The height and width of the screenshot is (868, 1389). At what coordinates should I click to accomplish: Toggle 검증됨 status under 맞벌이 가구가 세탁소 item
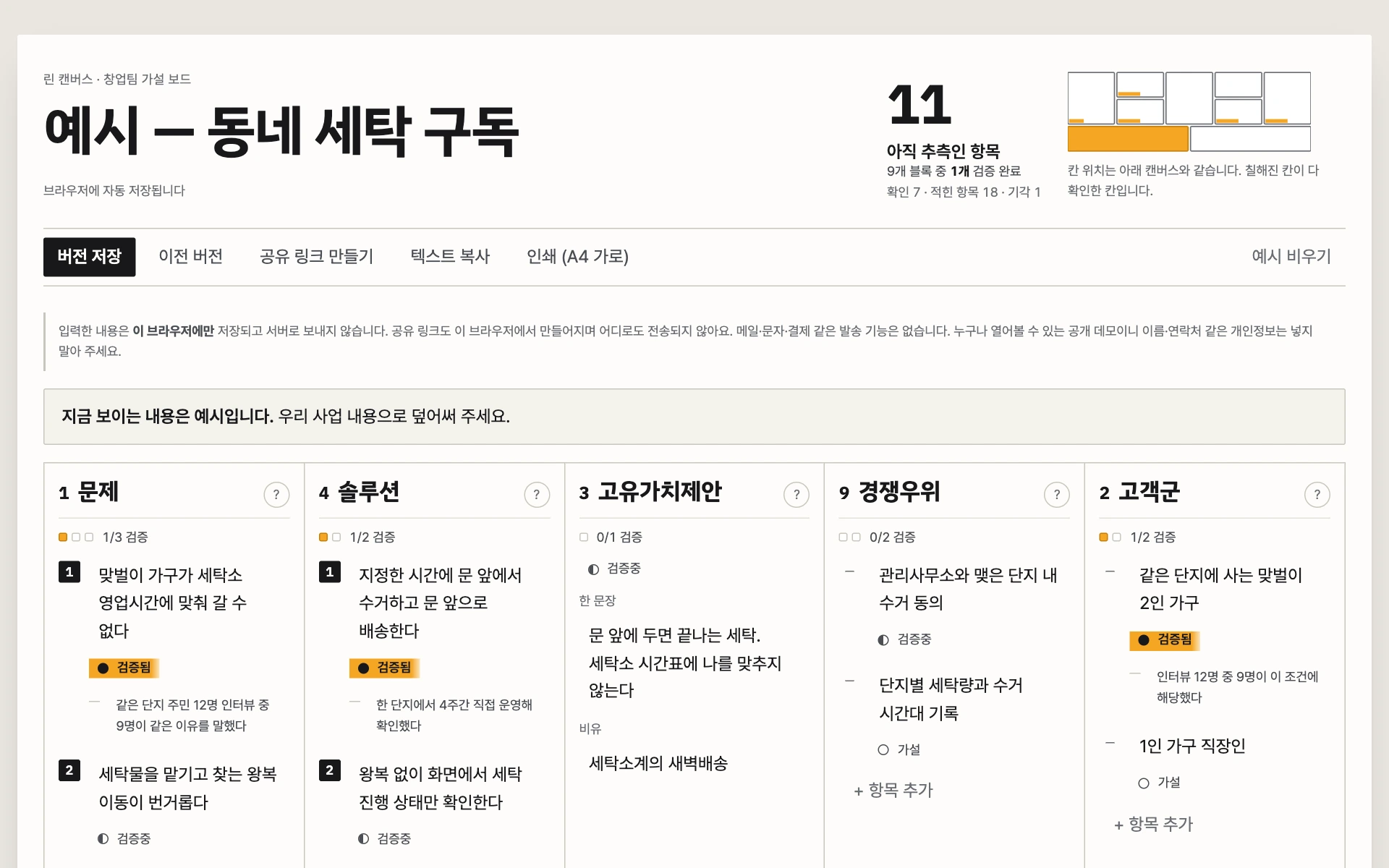(124, 668)
